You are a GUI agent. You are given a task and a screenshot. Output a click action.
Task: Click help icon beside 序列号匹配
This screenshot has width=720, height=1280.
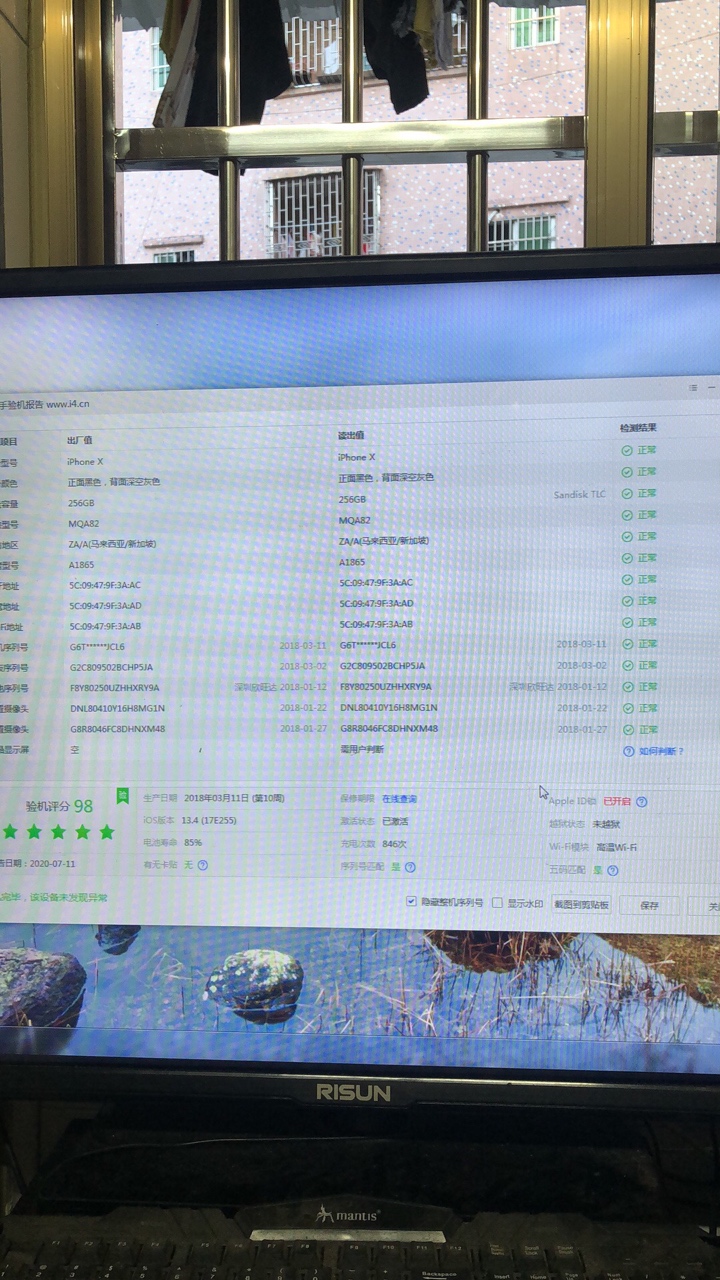[x=410, y=867]
